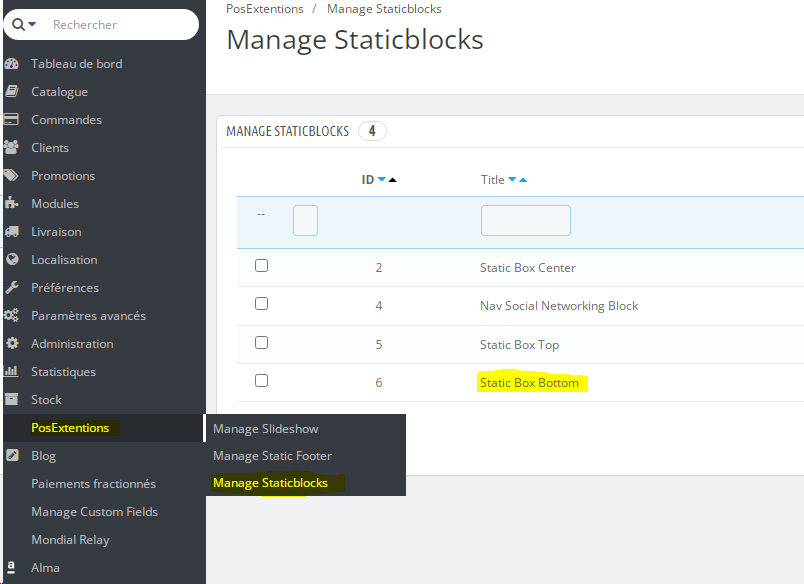Viewport: 804px width, 584px height.
Task: Click PosExtentions breadcrumb link
Action: [x=265, y=9]
